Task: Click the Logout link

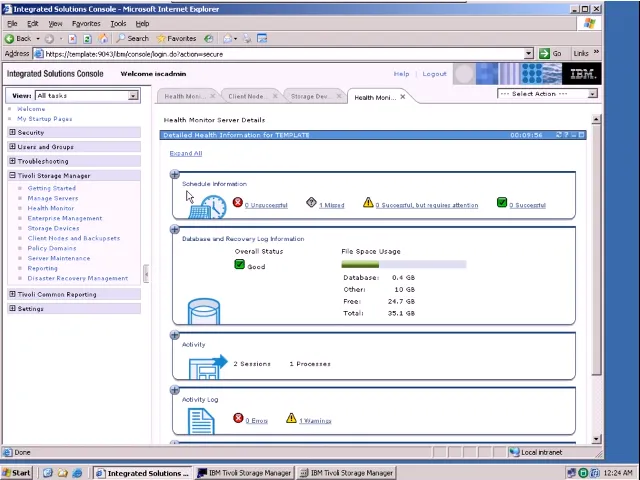Action: (434, 74)
